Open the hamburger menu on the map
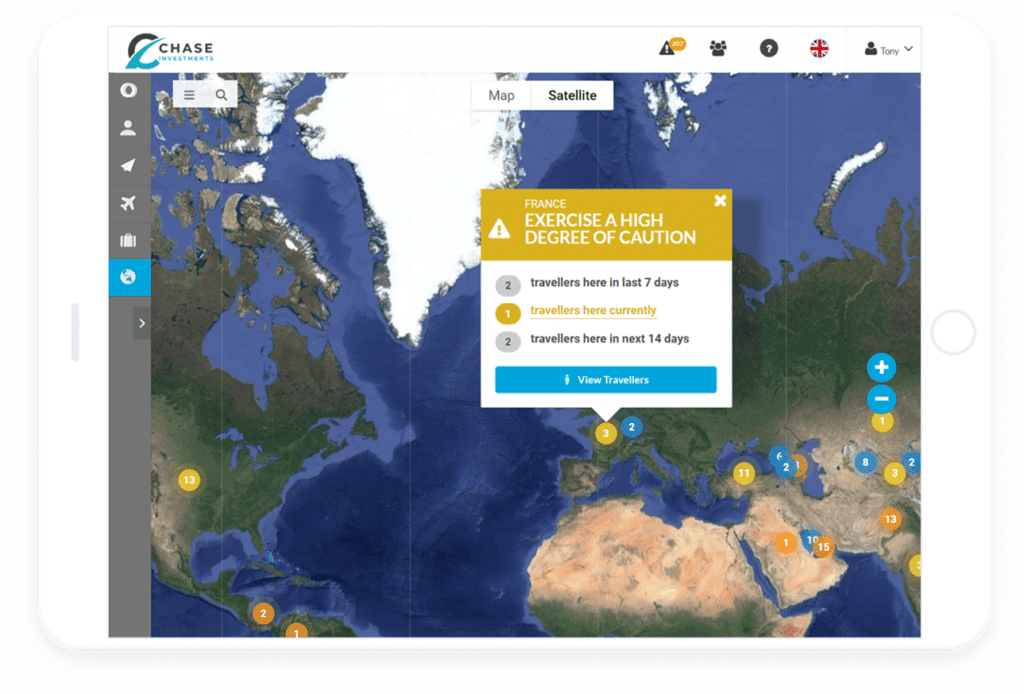Viewport: 1024px width, 694px height. pos(190,95)
